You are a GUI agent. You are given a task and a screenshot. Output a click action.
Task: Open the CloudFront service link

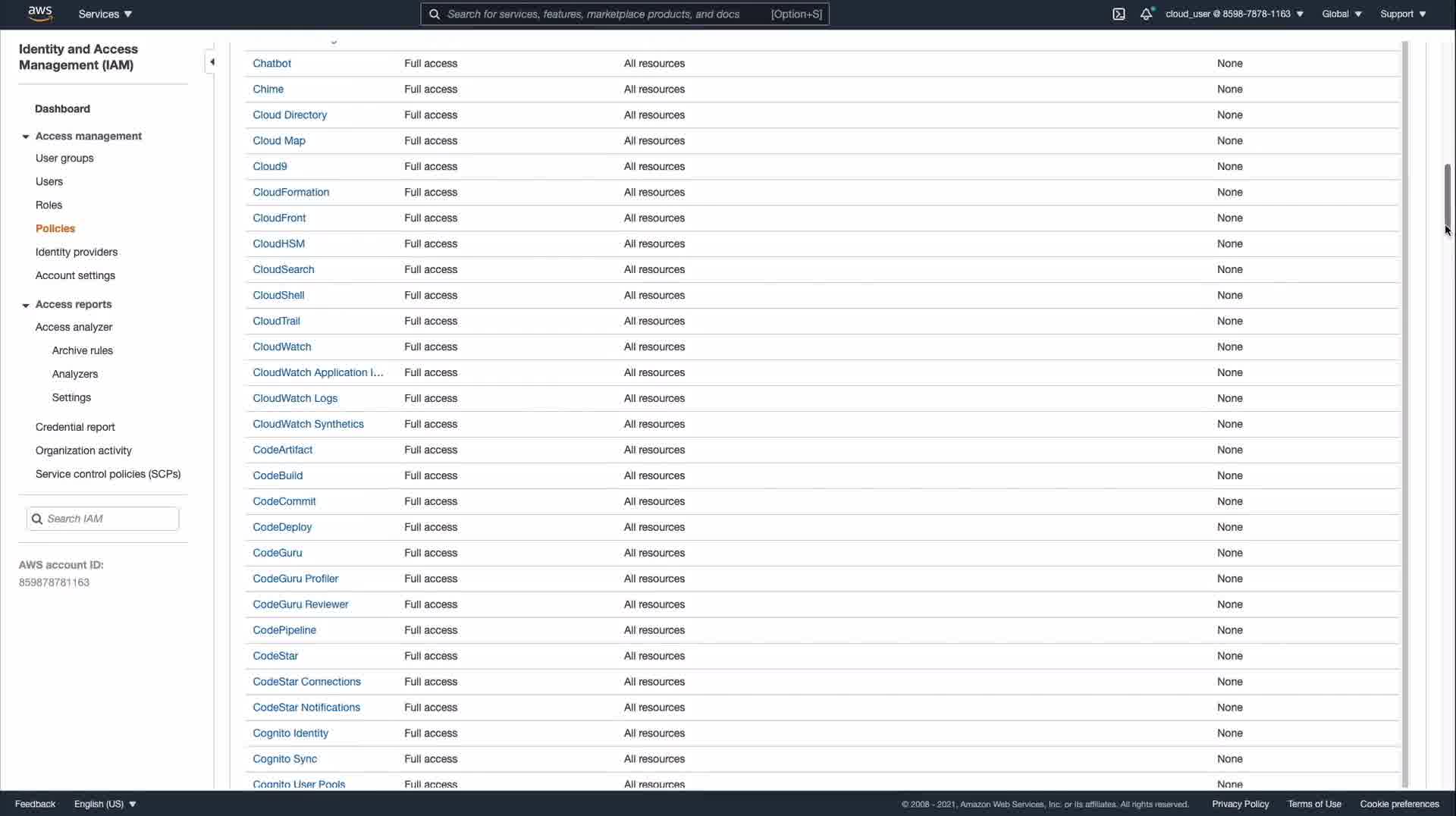coord(279,218)
